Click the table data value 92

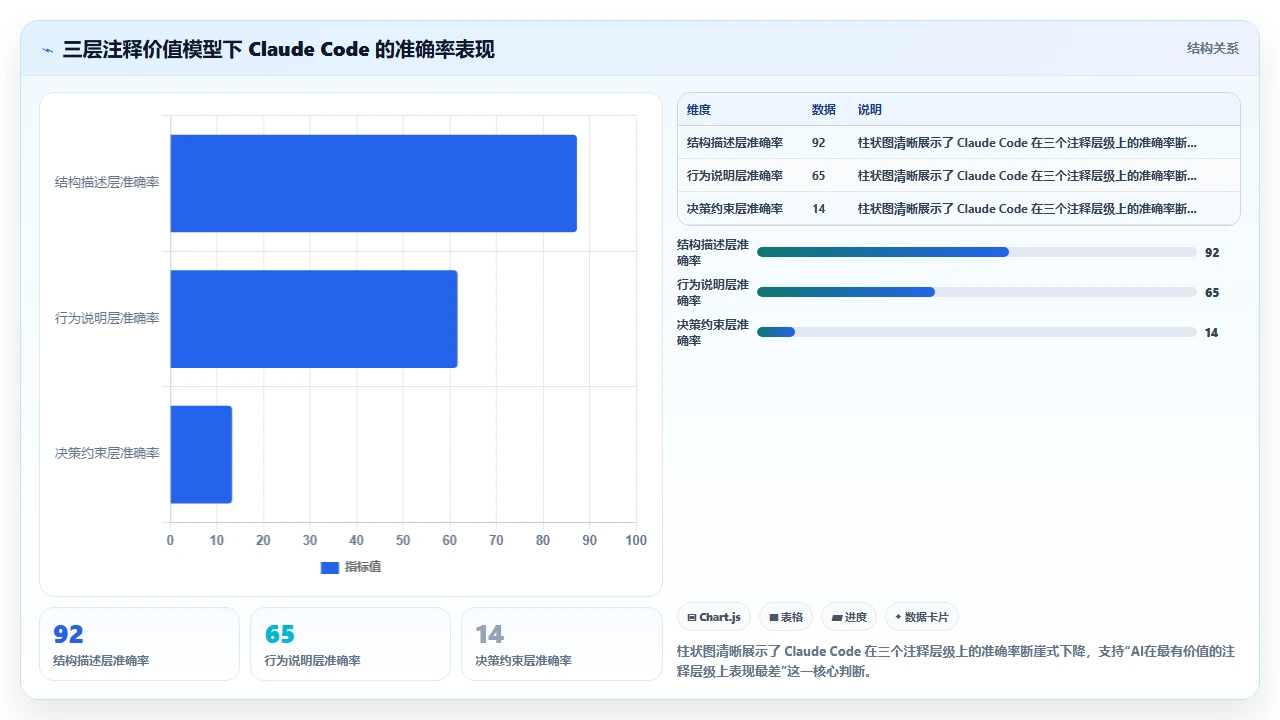[819, 142]
